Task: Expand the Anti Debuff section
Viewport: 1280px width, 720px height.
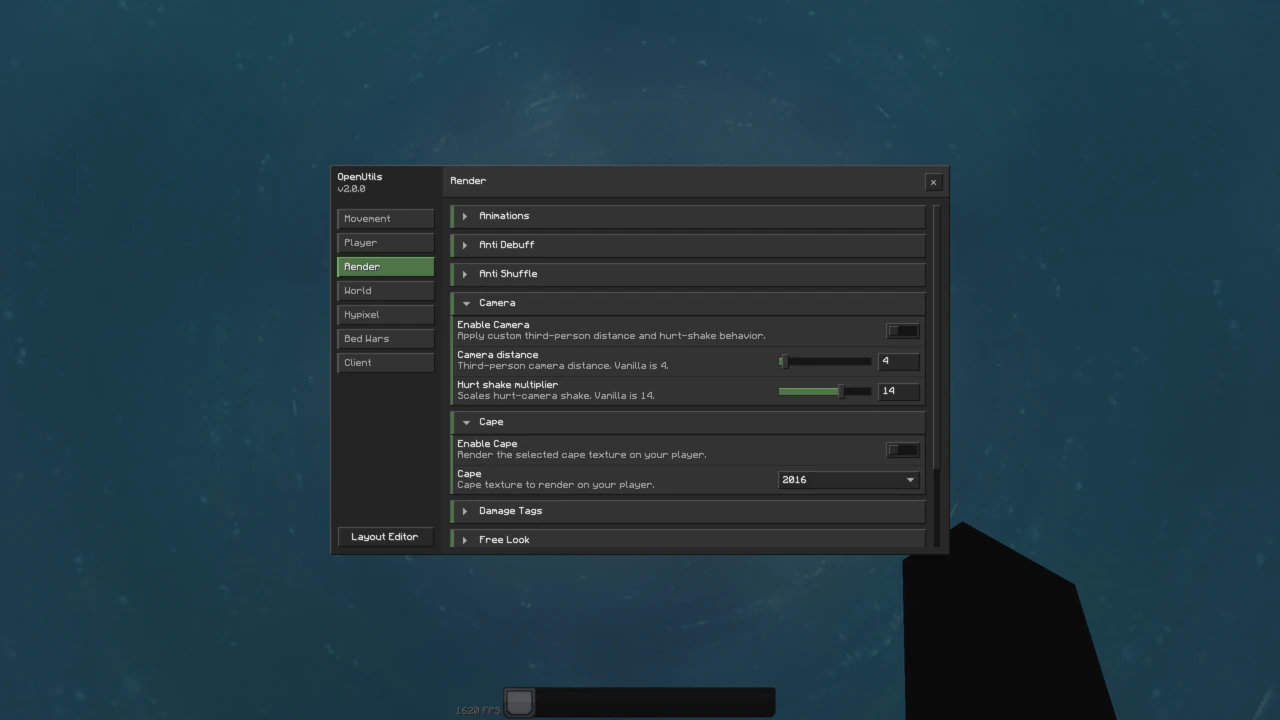Action: pyautogui.click(x=688, y=245)
